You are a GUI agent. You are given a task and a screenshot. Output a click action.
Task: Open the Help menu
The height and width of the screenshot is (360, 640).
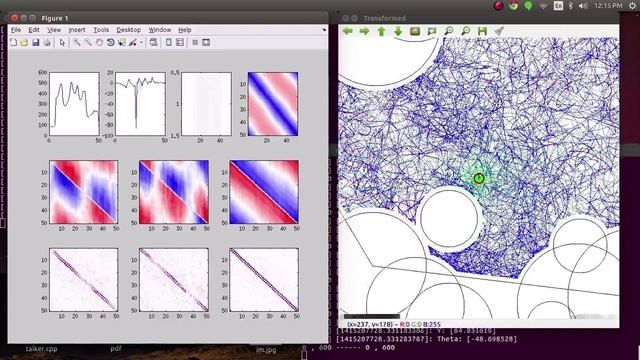(185, 30)
